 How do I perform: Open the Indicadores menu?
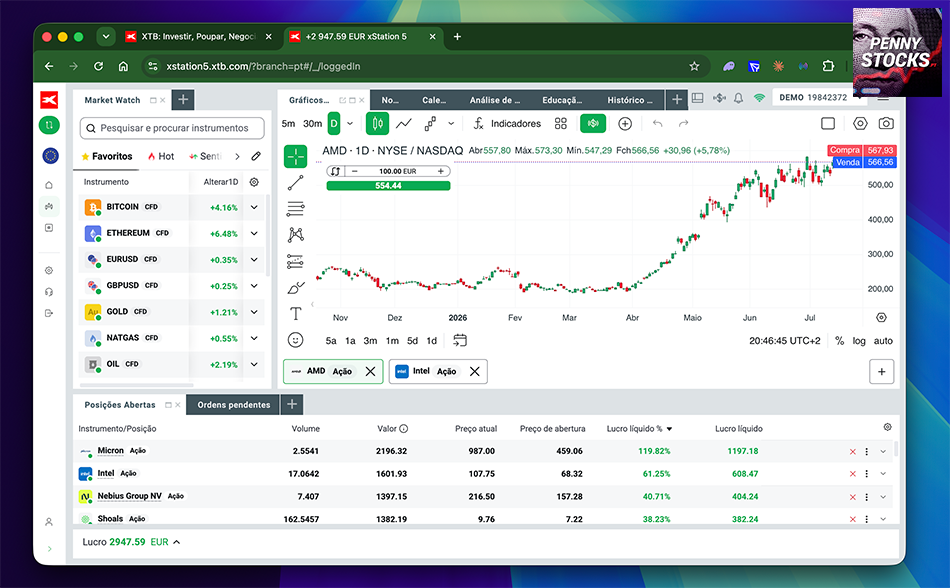click(508, 124)
